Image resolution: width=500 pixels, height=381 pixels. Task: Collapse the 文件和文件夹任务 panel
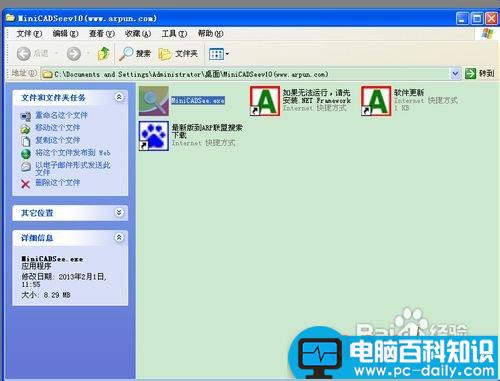pos(119,97)
